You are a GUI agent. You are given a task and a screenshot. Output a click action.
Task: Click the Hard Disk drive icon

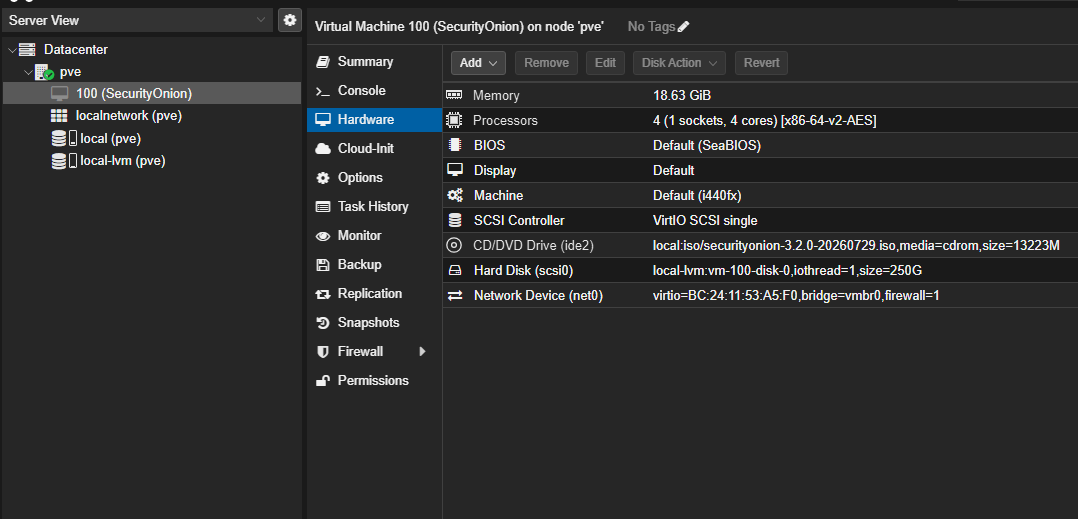pos(454,270)
